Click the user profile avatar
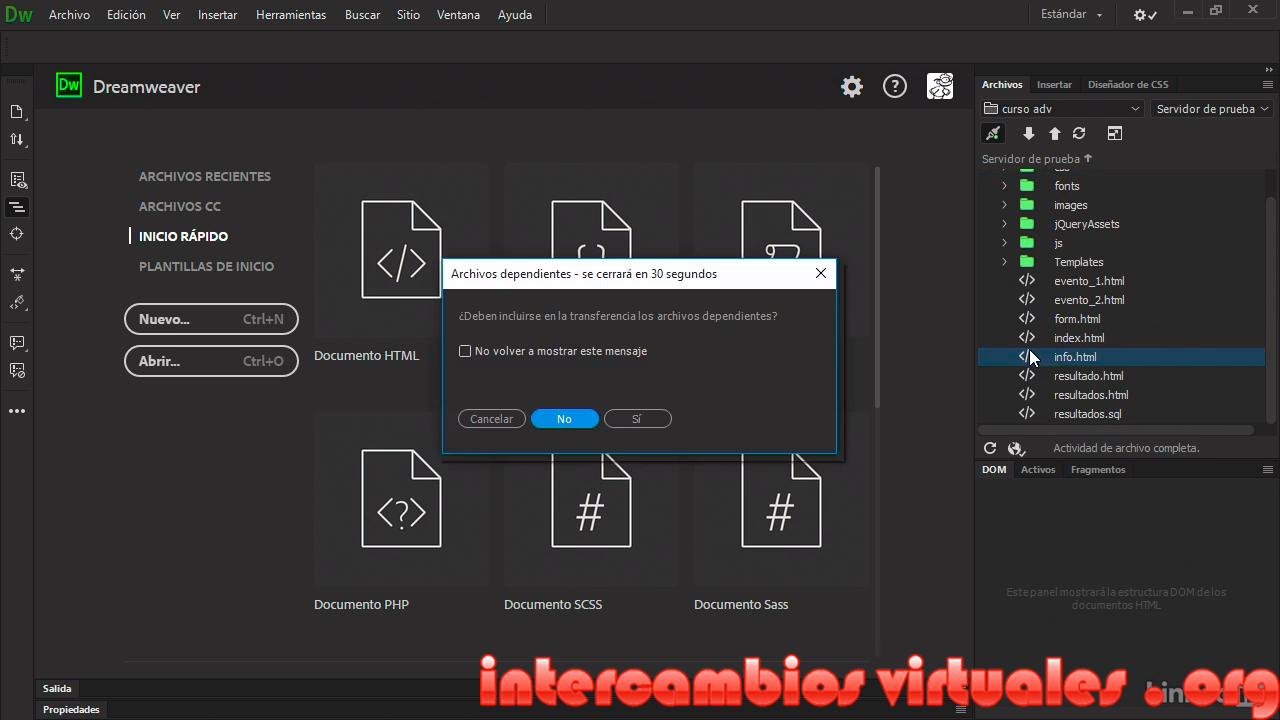 click(x=940, y=86)
